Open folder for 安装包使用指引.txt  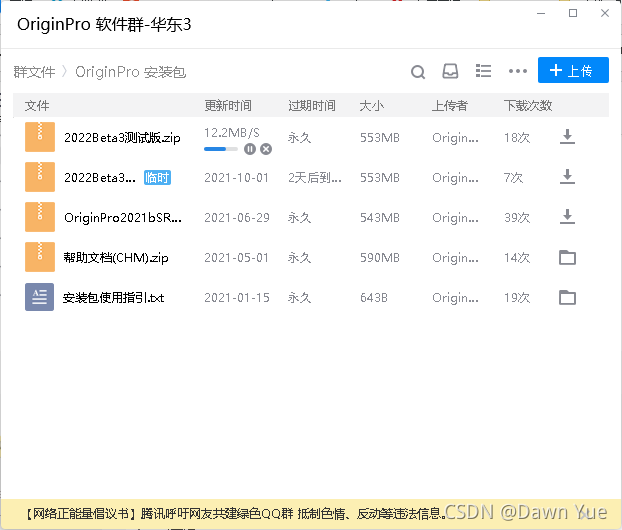tap(567, 298)
